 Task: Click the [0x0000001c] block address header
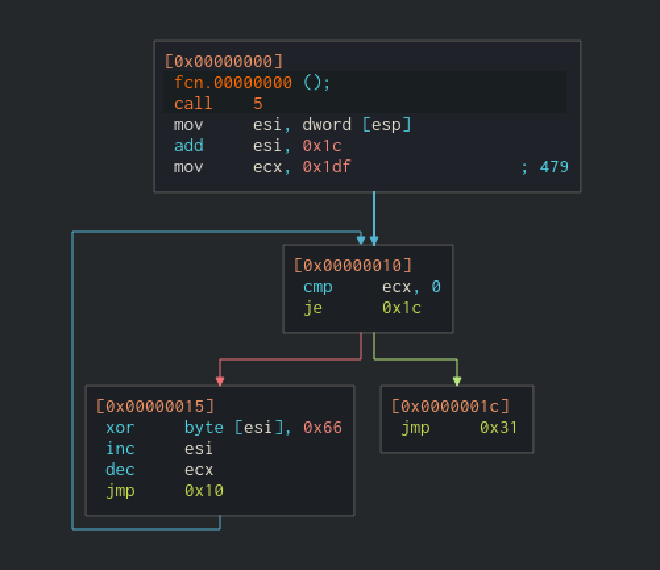tap(450, 406)
